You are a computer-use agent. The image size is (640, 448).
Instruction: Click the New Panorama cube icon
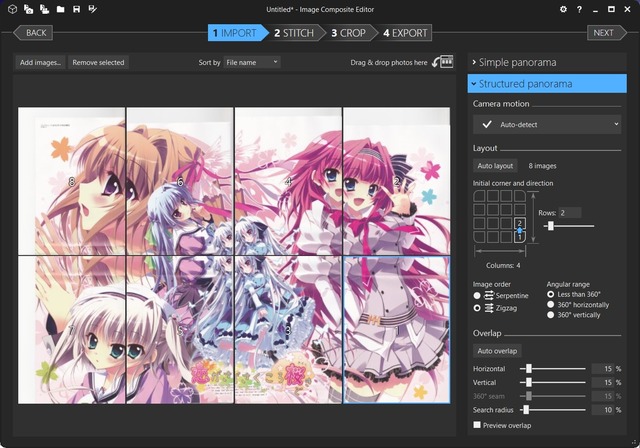click(x=12, y=9)
